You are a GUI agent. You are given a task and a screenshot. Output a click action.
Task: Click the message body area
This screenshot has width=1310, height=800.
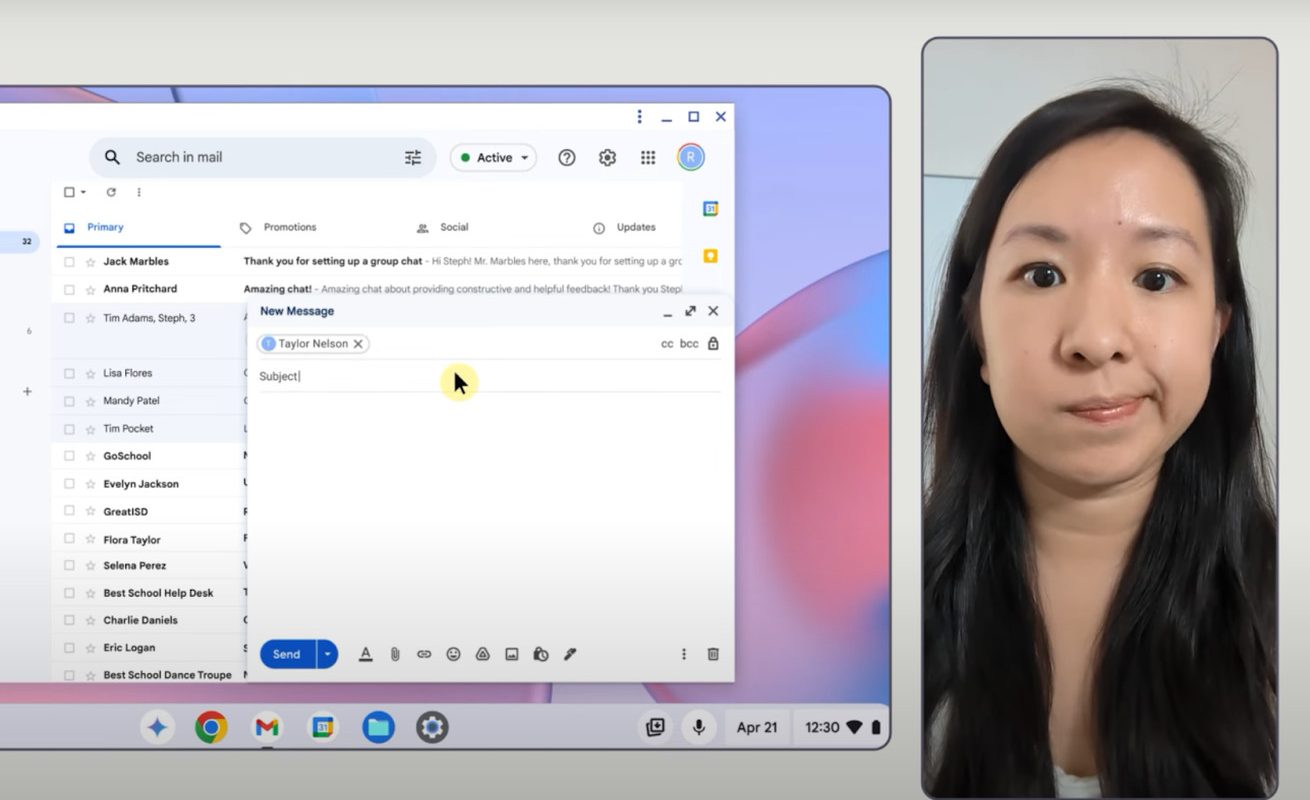[x=489, y=510]
